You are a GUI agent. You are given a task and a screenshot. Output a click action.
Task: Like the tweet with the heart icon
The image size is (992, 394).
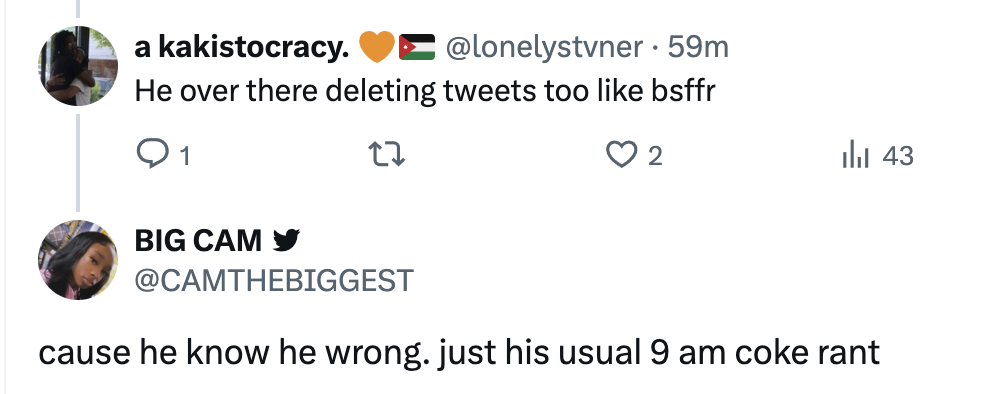[622, 155]
